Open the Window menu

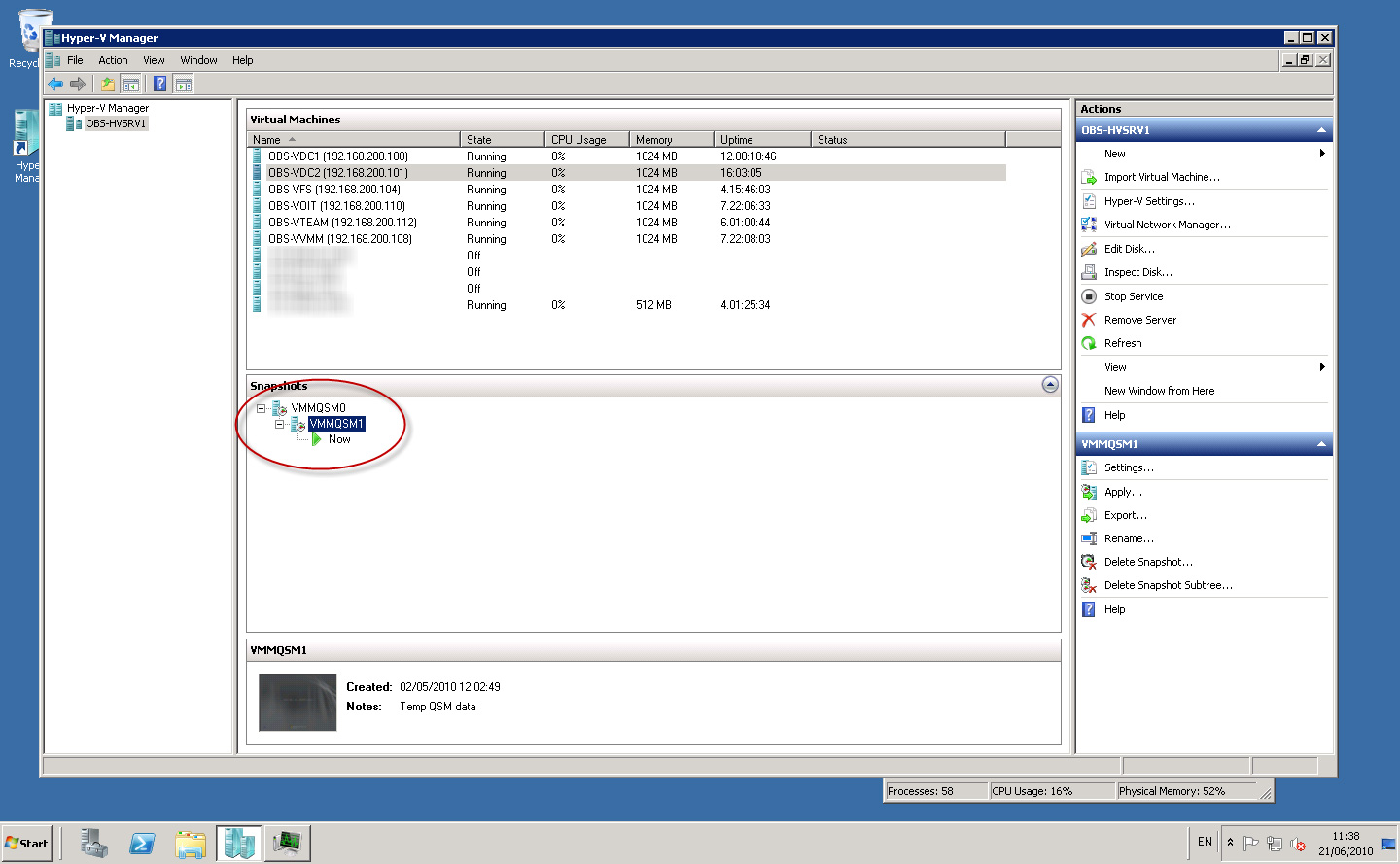click(x=198, y=59)
